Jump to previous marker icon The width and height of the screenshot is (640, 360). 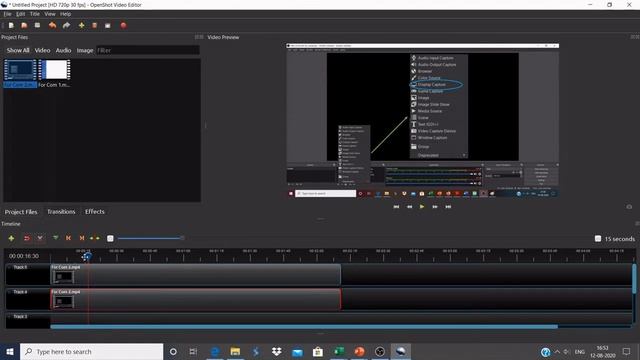tap(69, 238)
